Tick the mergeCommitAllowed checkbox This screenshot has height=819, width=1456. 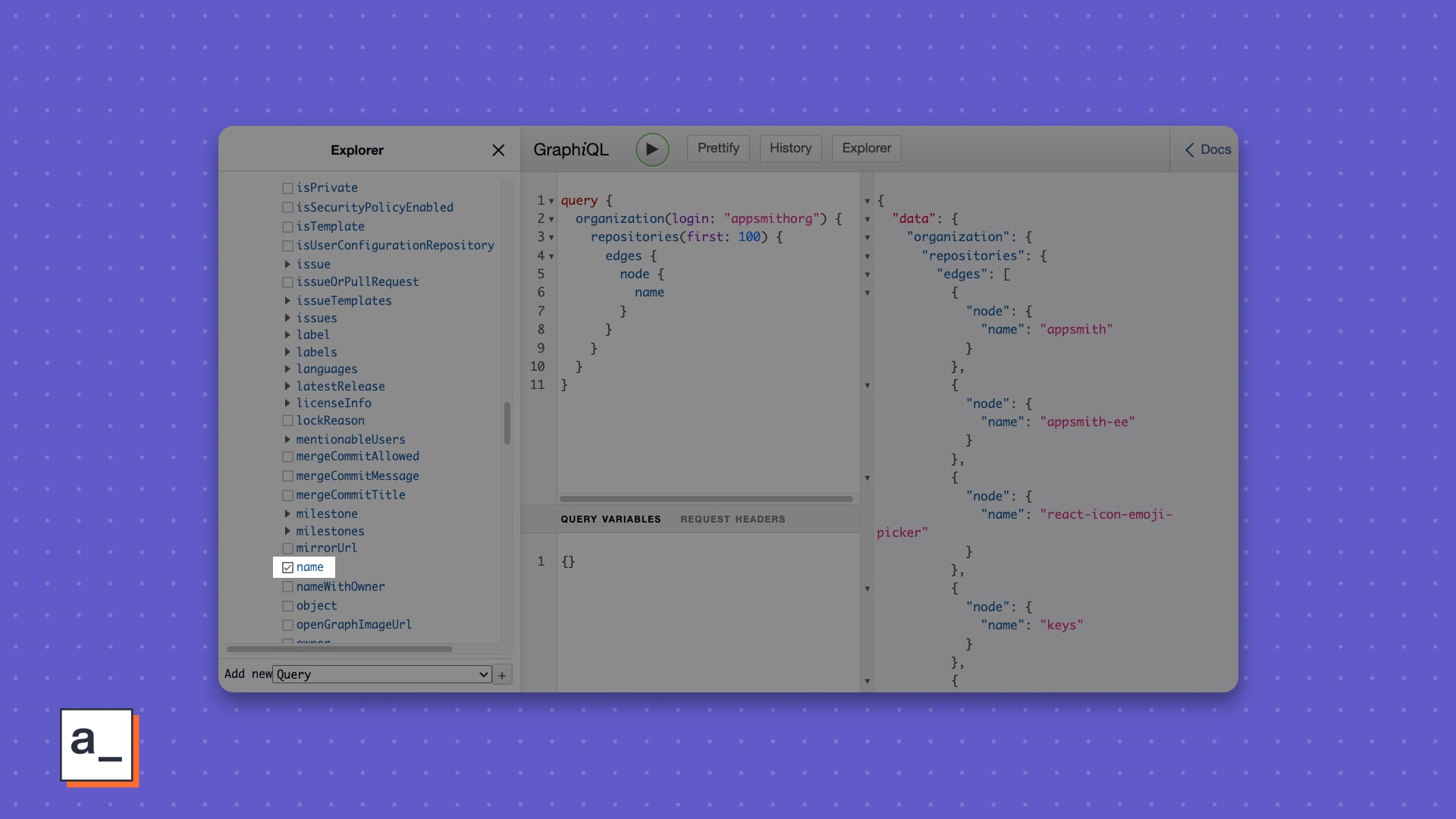(x=287, y=457)
